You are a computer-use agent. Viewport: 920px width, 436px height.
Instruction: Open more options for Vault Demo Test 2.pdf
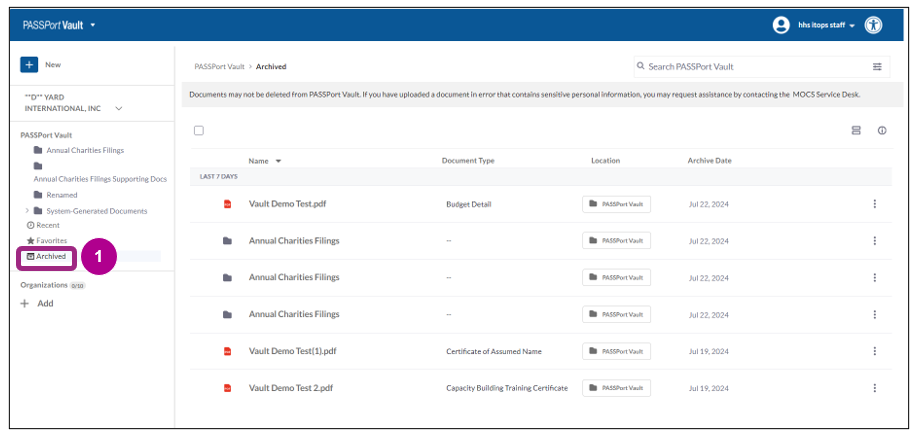(x=874, y=388)
